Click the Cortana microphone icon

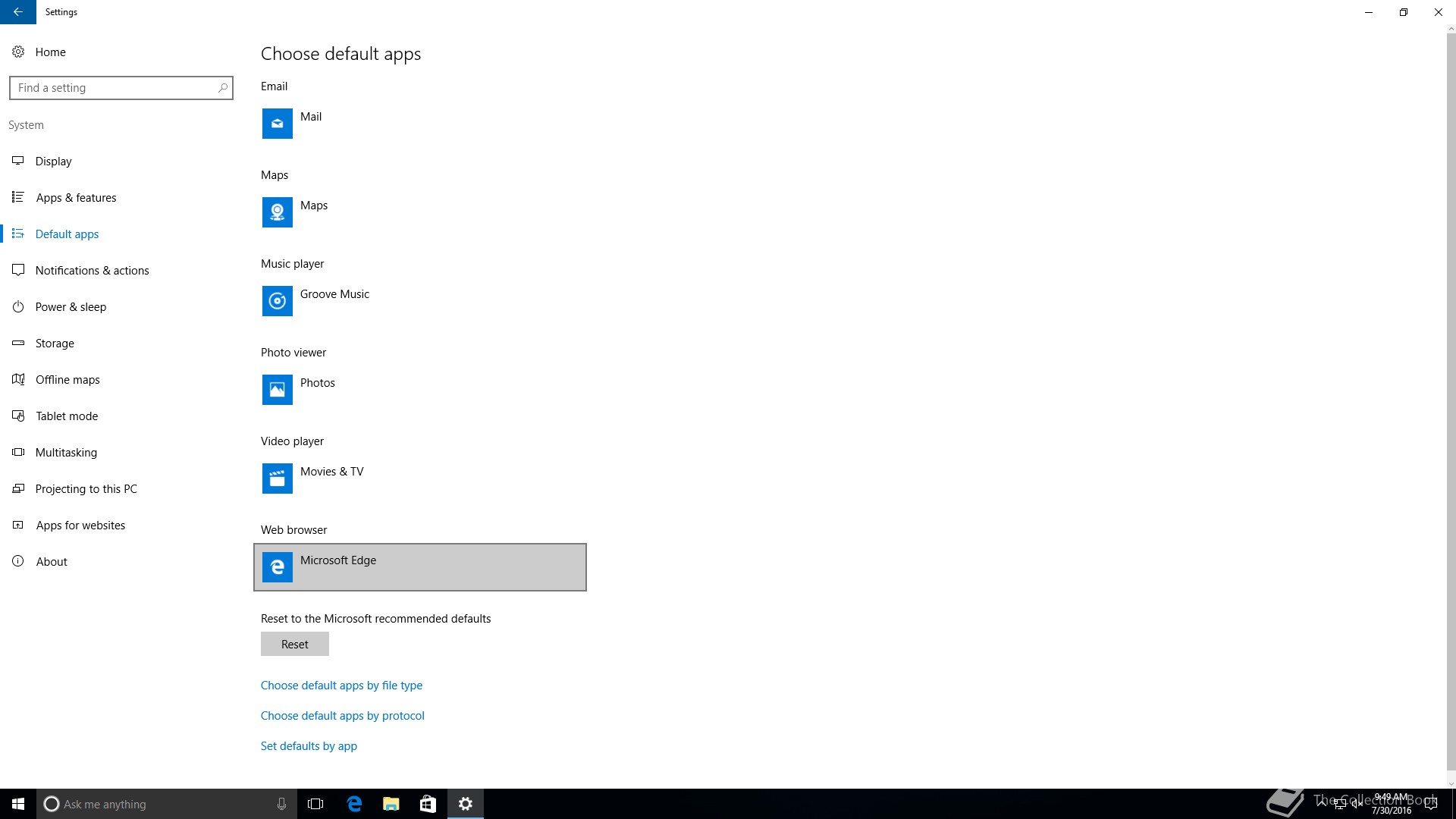point(281,804)
